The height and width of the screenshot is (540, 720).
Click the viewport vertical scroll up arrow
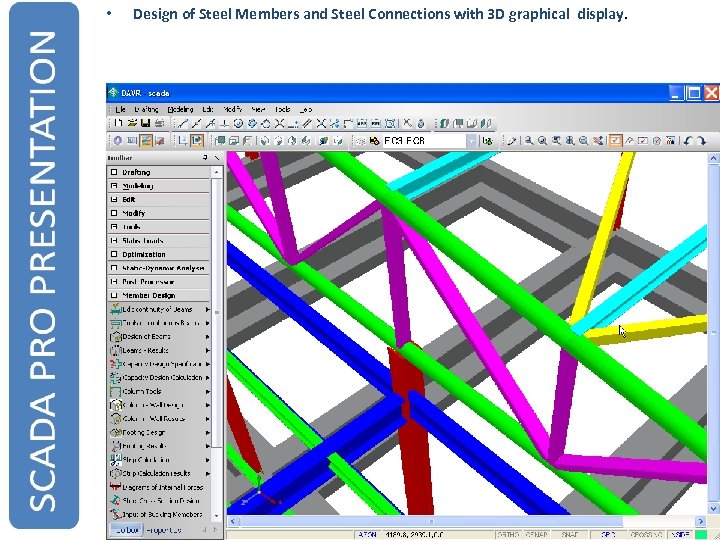click(x=714, y=159)
